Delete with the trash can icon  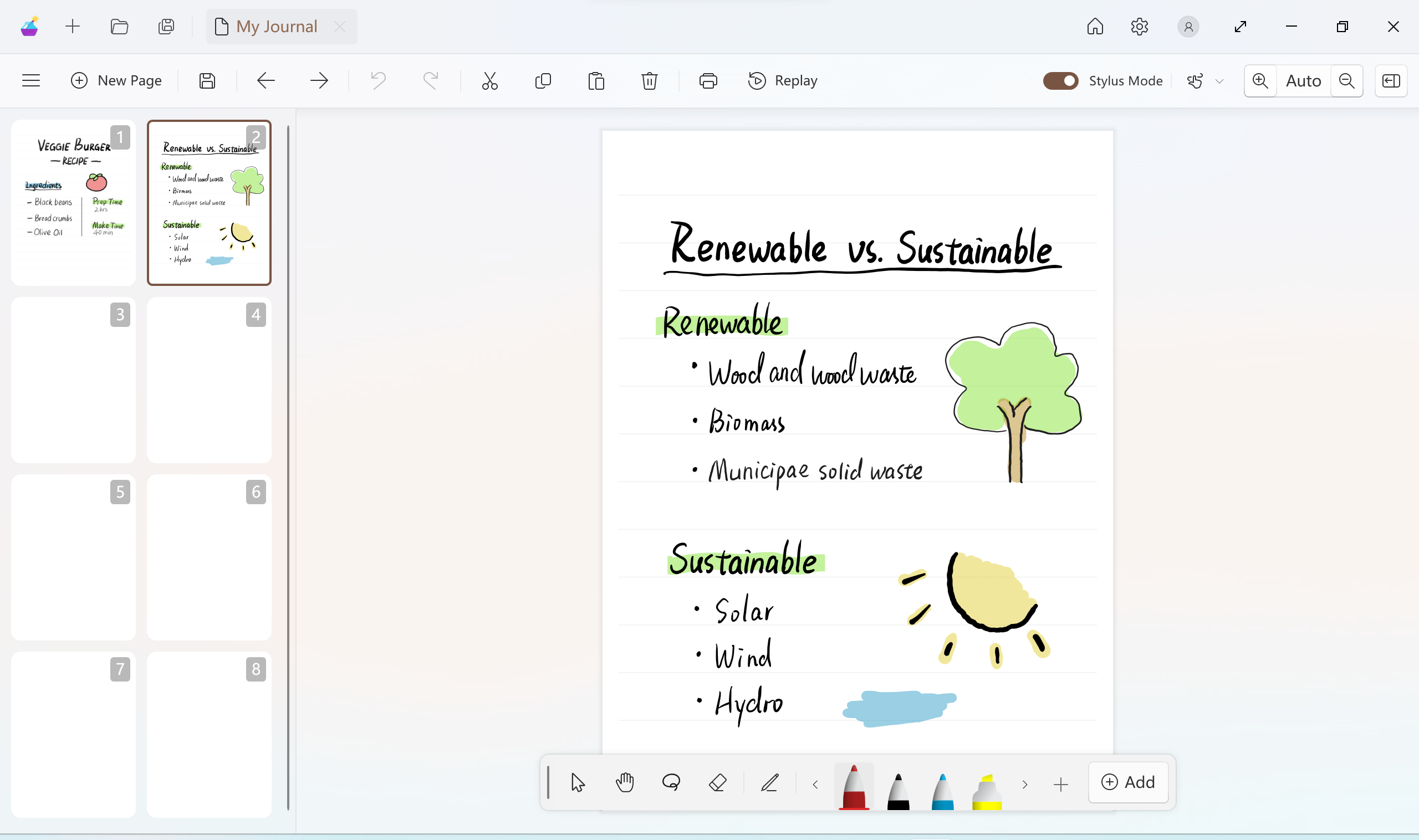tap(649, 81)
